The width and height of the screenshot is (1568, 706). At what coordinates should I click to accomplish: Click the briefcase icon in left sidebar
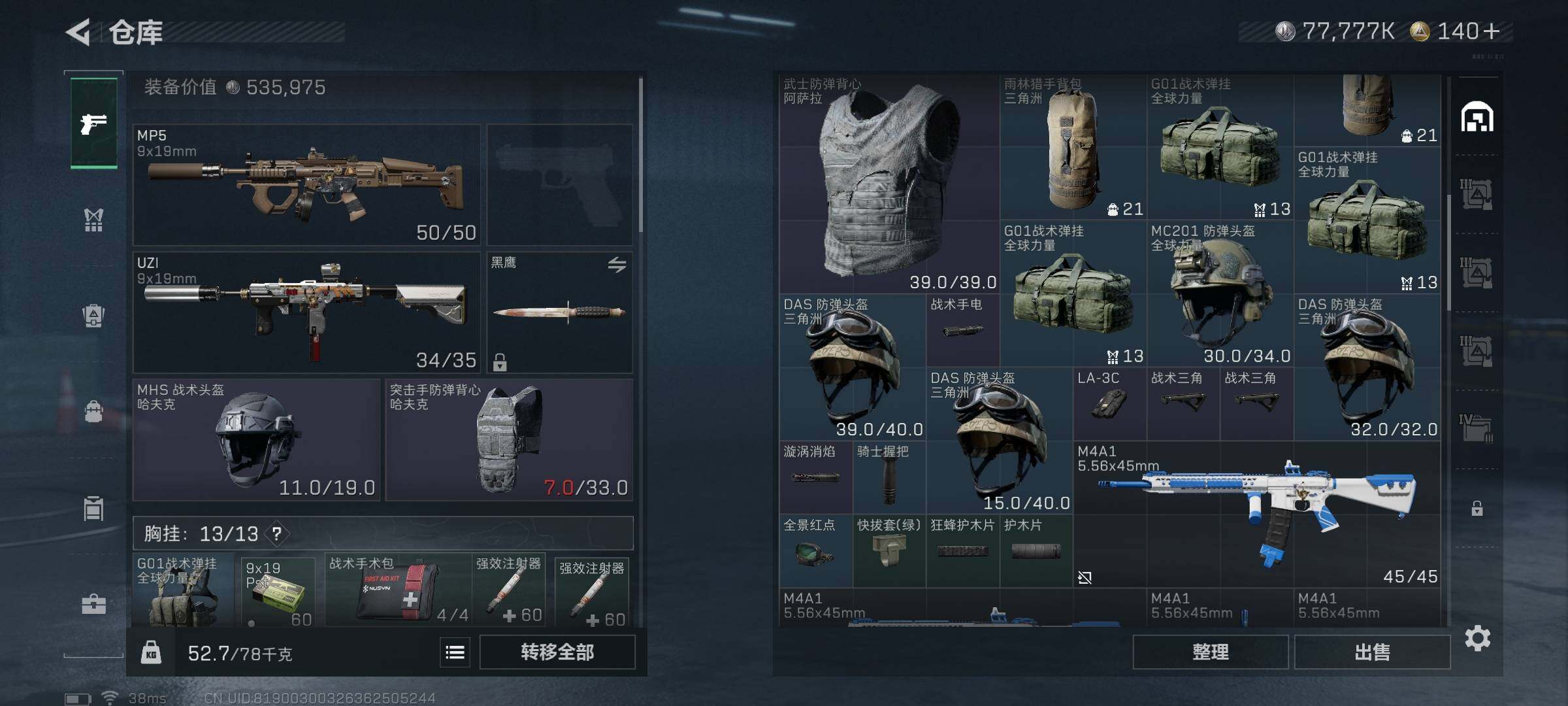(93, 604)
